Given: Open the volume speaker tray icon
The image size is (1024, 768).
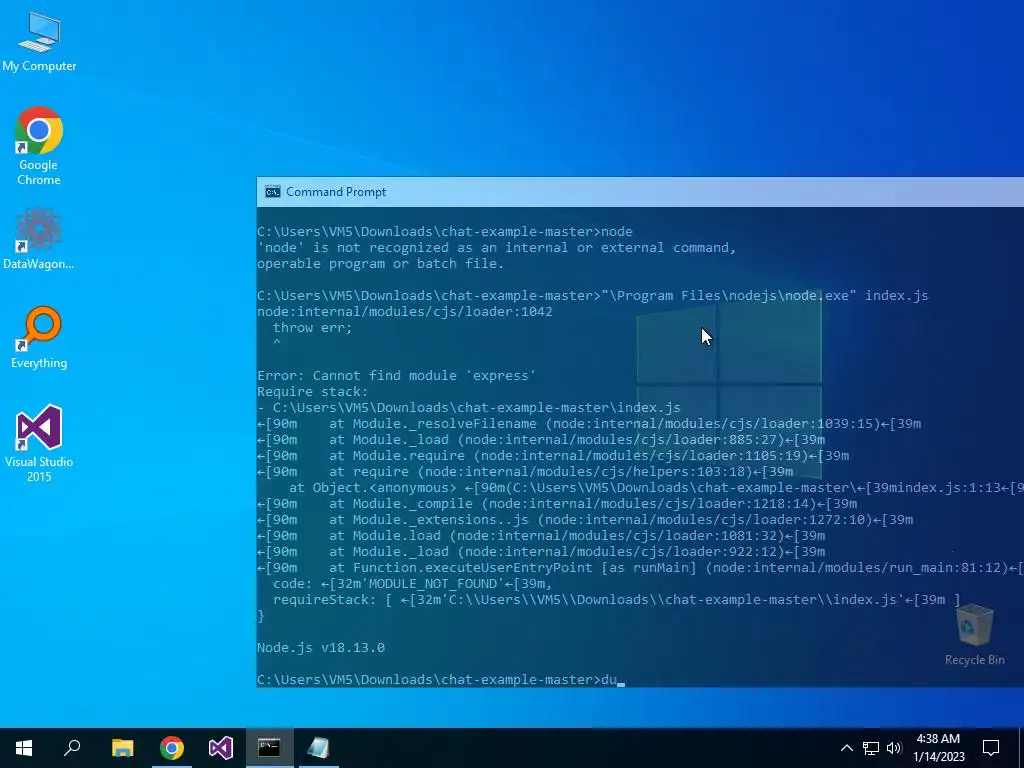Looking at the screenshot, I should (894, 748).
